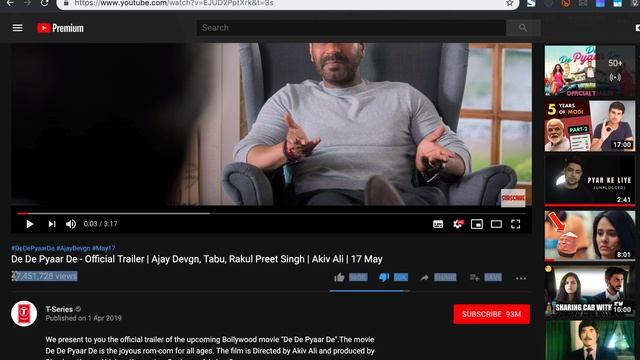This screenshot has height=360, width=640.
Task: Click Published on 1 Apr 2019 text
Action: coord(83,318)
